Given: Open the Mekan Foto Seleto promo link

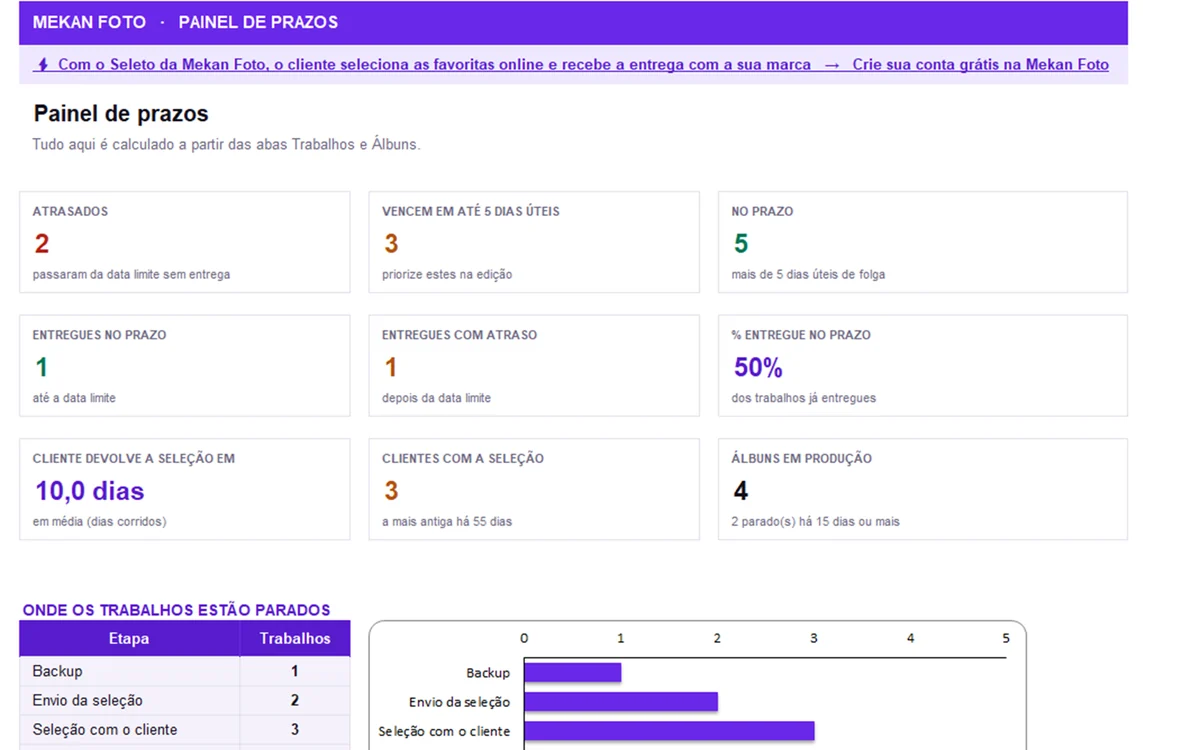Looking at the screenshot, I should click(x=573, y=65).
